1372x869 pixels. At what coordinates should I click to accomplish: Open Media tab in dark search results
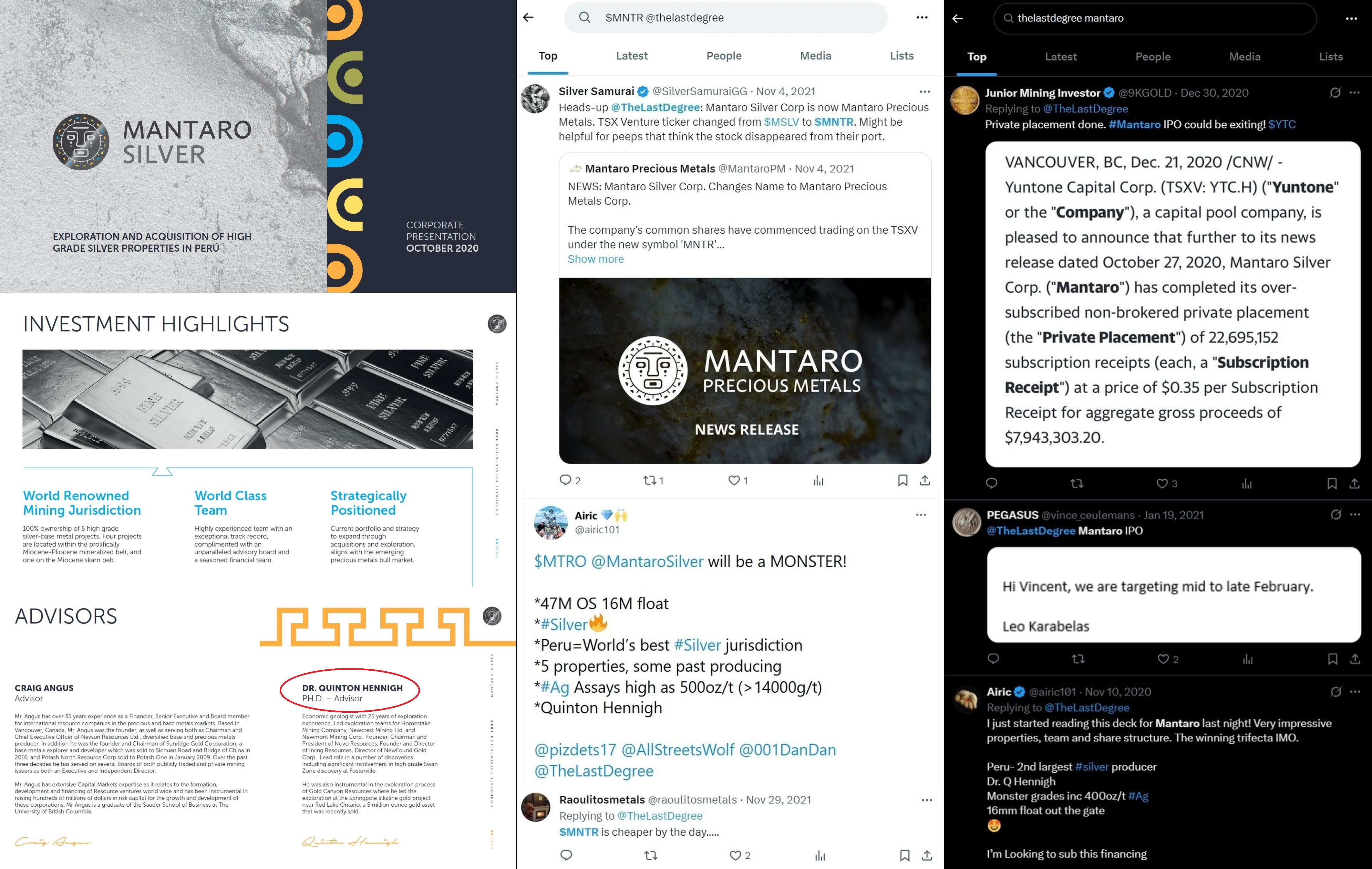pyautogui.click(x=1244, y=57)
